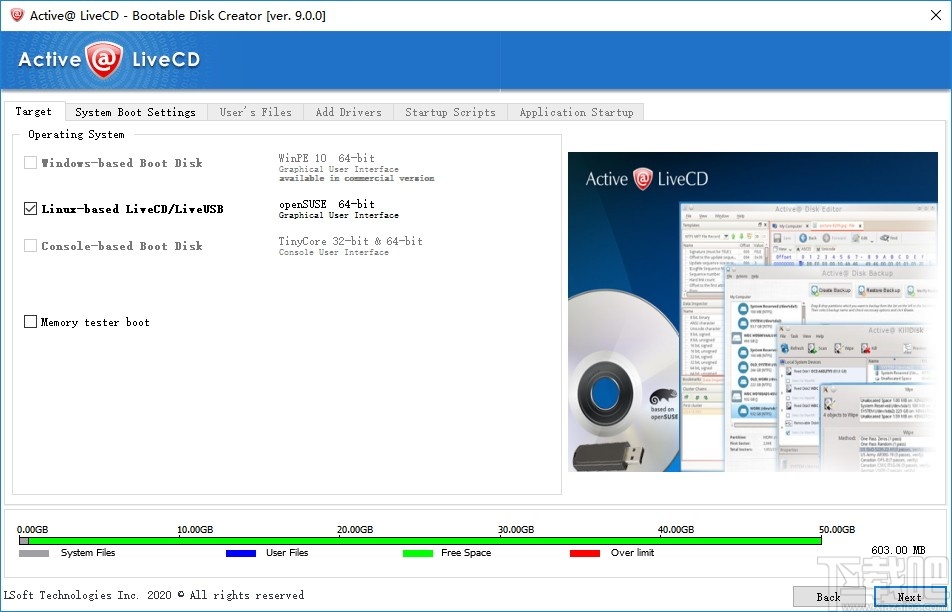Click the "WinPE 10 64-bit" description text
952x612 pixels.
coord(327,158)
